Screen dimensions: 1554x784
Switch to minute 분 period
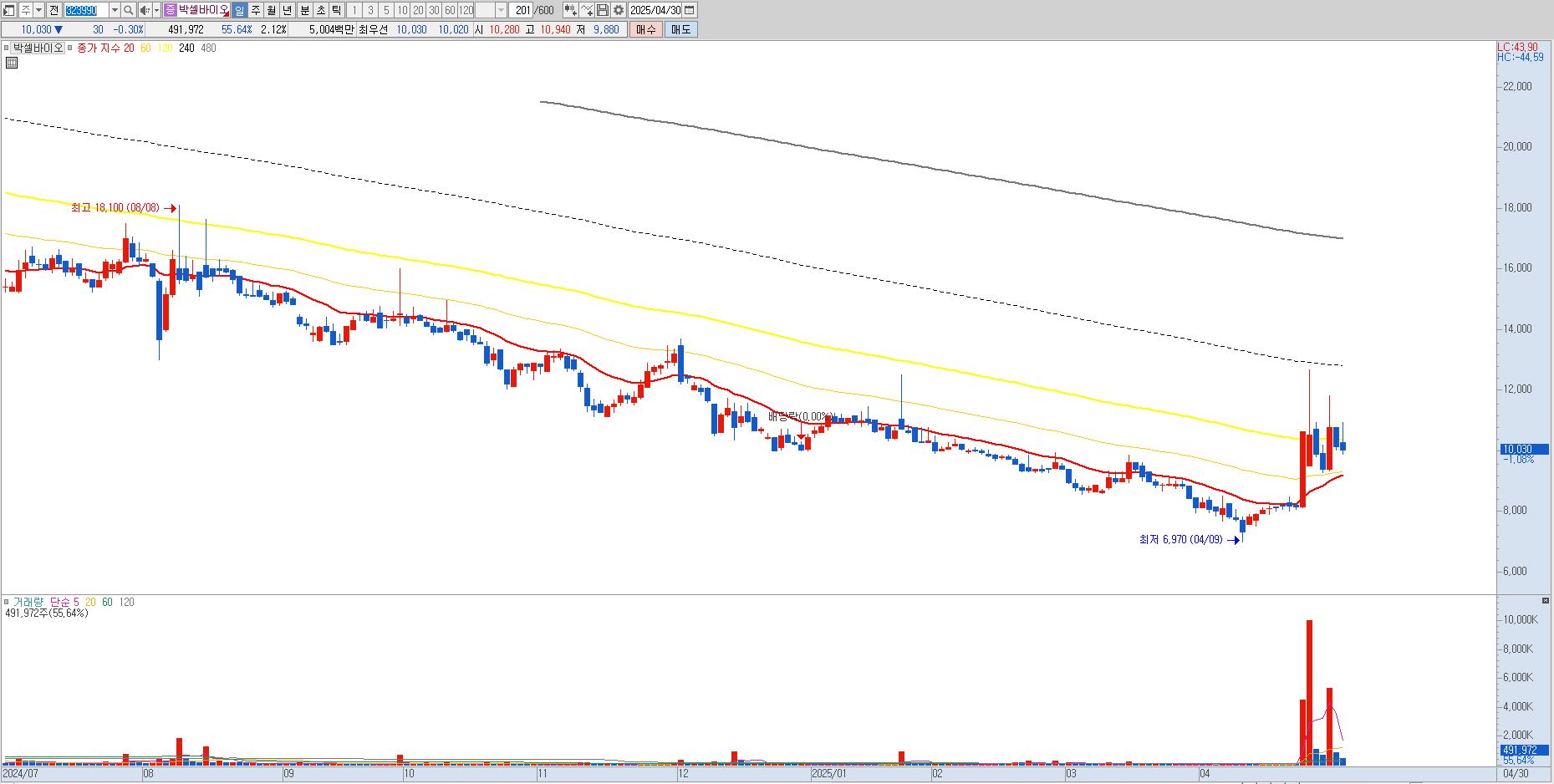304,10
